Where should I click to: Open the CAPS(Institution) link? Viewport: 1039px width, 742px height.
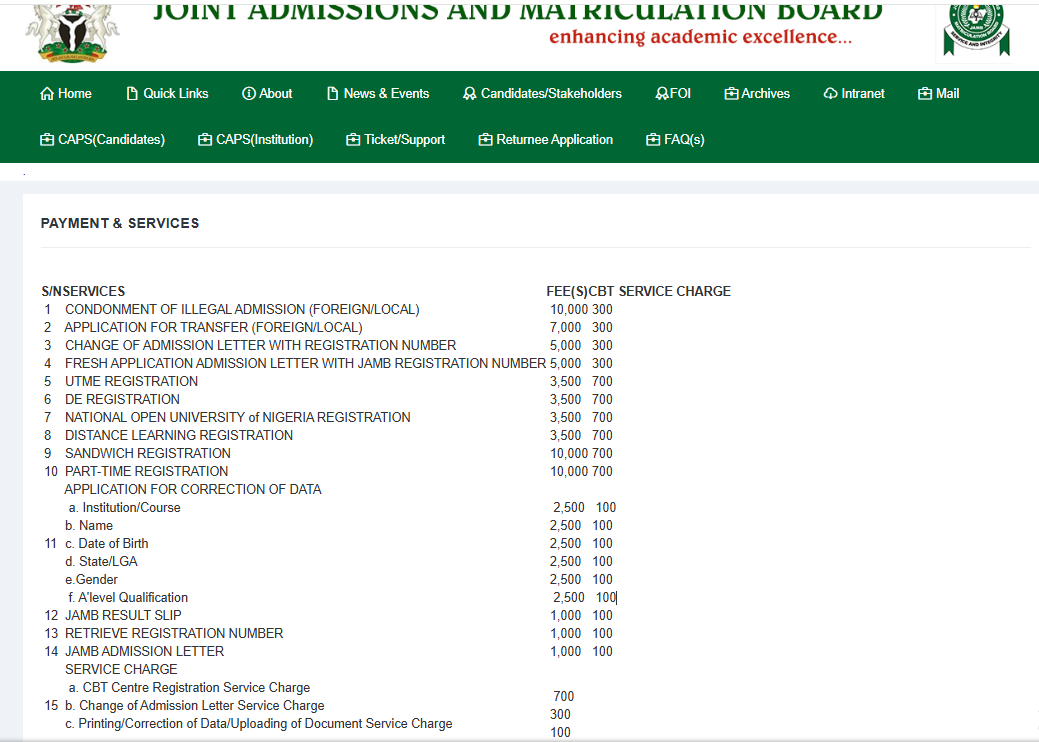point(256,140)
